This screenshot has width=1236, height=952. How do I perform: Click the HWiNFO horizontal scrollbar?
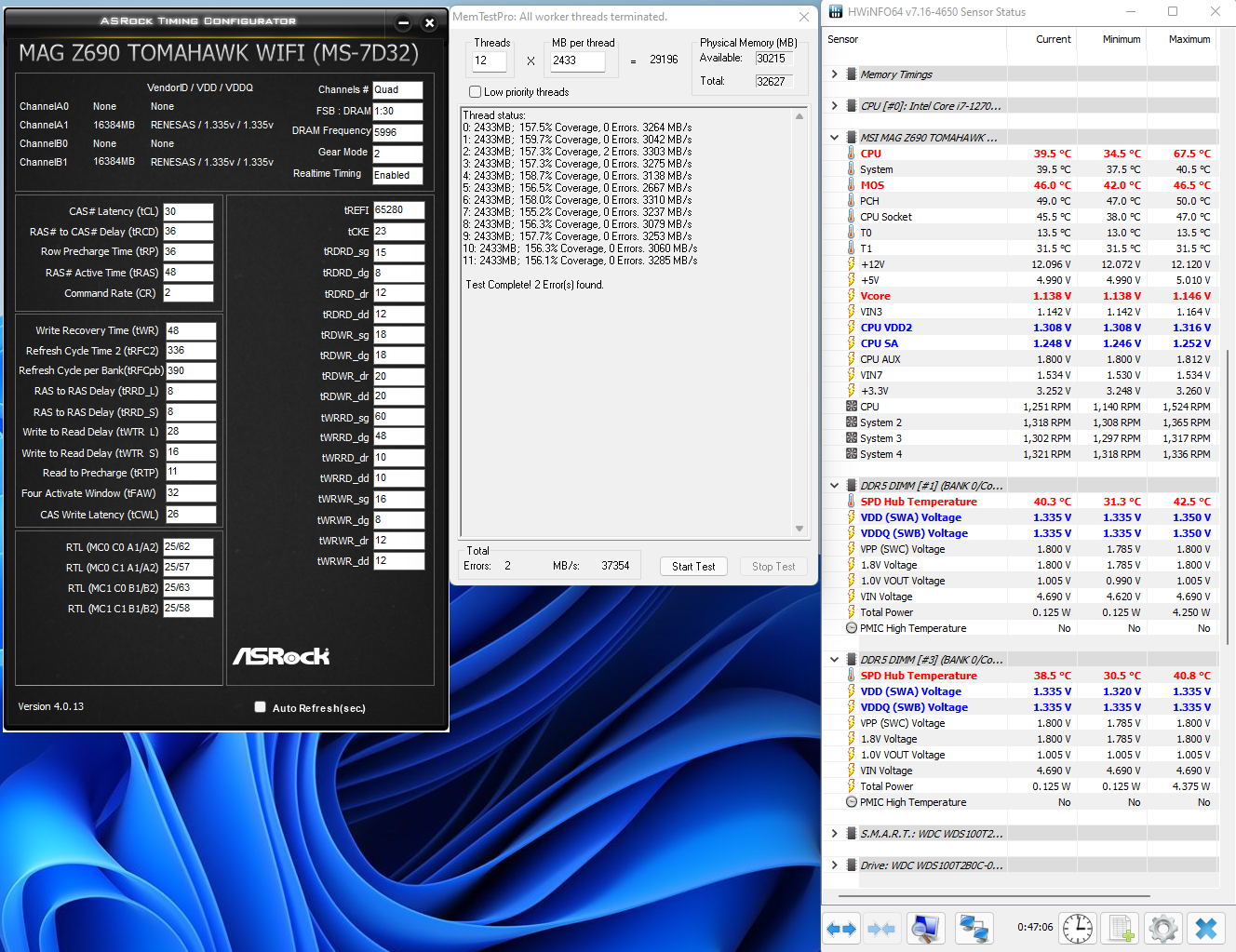994,896
